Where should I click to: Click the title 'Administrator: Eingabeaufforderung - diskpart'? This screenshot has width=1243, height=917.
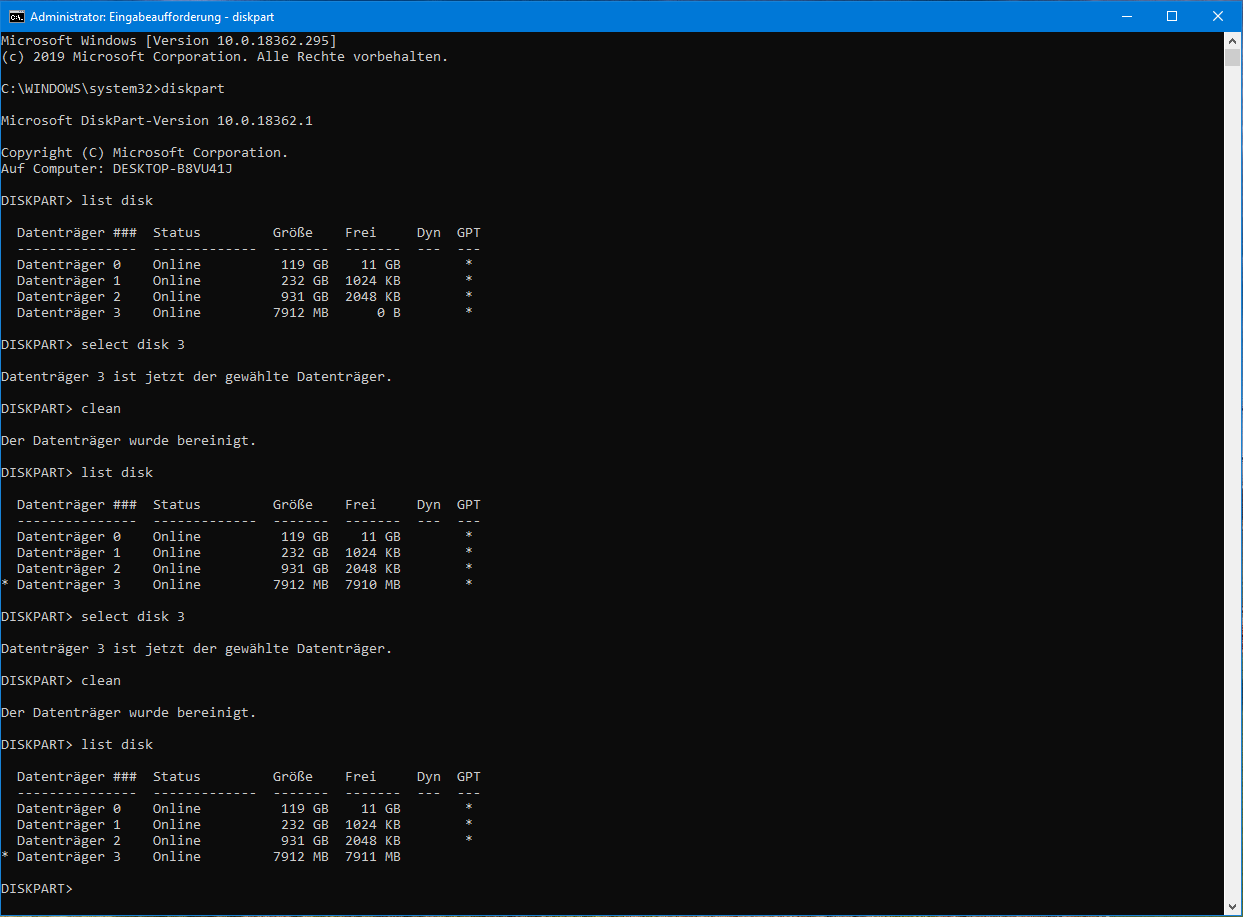(x=152, y=17)
